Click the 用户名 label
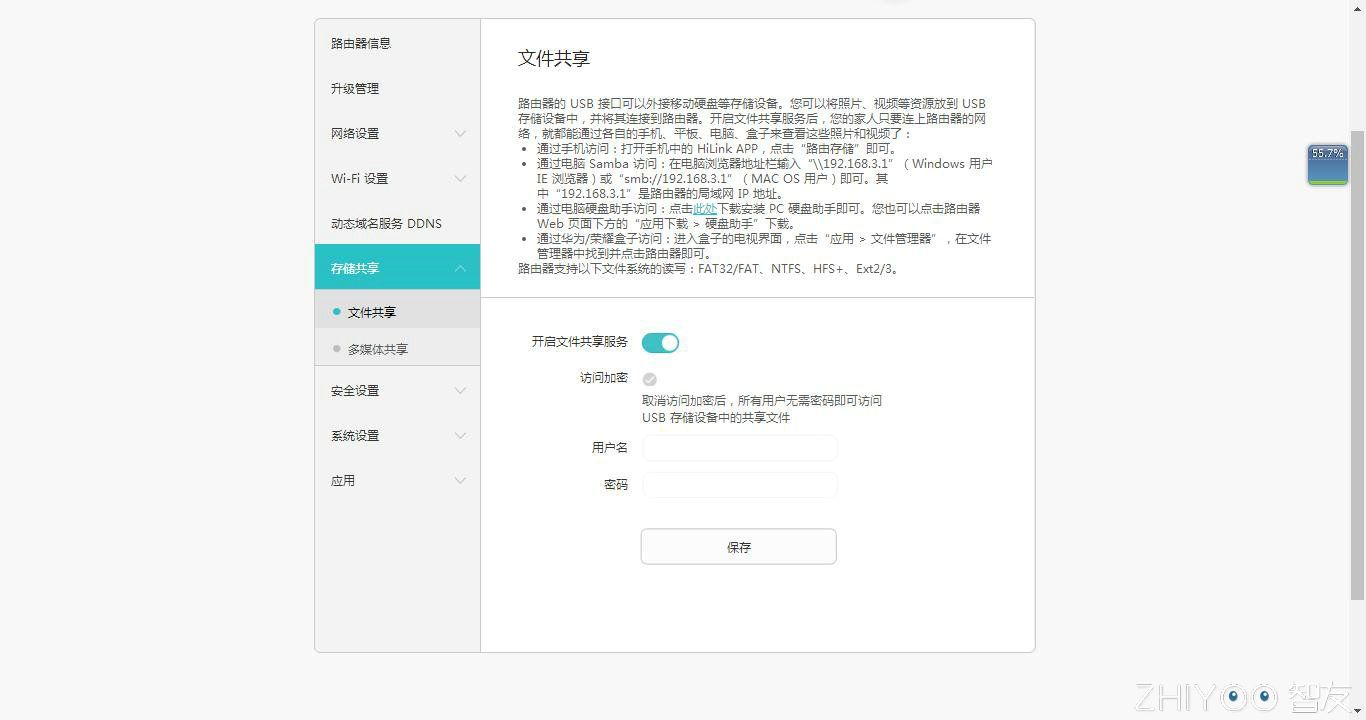 [x=610, y=448]
